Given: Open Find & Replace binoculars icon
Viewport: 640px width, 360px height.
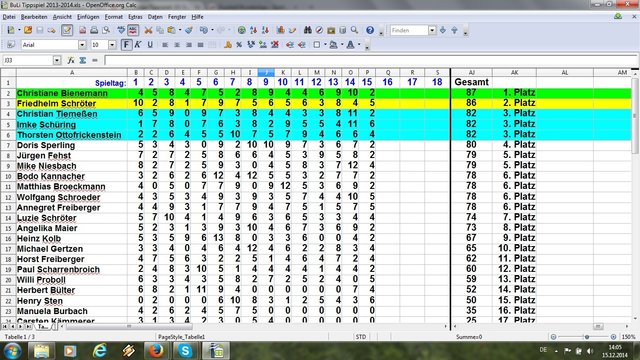Looking at the screenshot, I should click(x=308, y=30).
